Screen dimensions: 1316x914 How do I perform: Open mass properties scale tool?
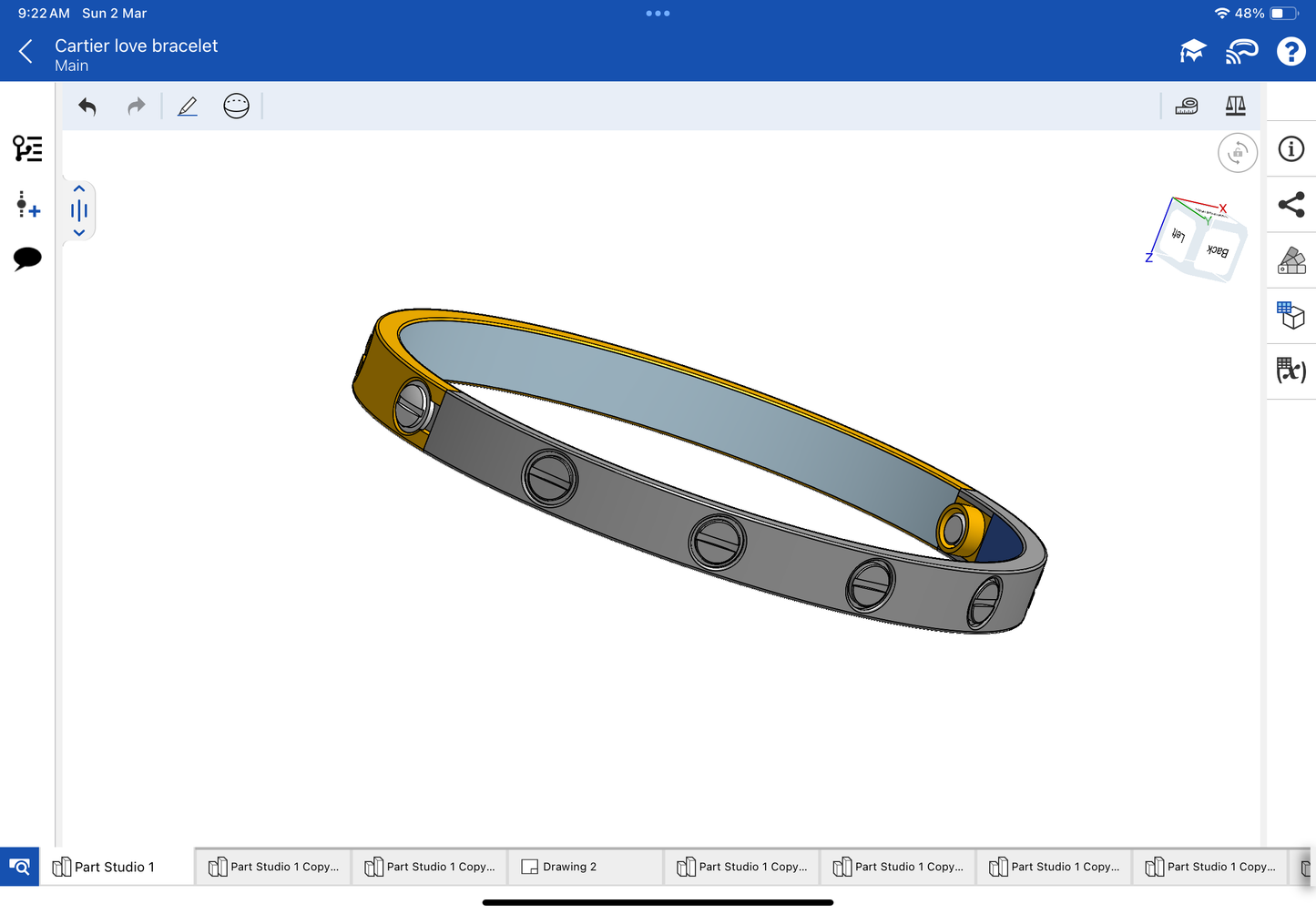pyautogui.click(x=1235, y=107)
